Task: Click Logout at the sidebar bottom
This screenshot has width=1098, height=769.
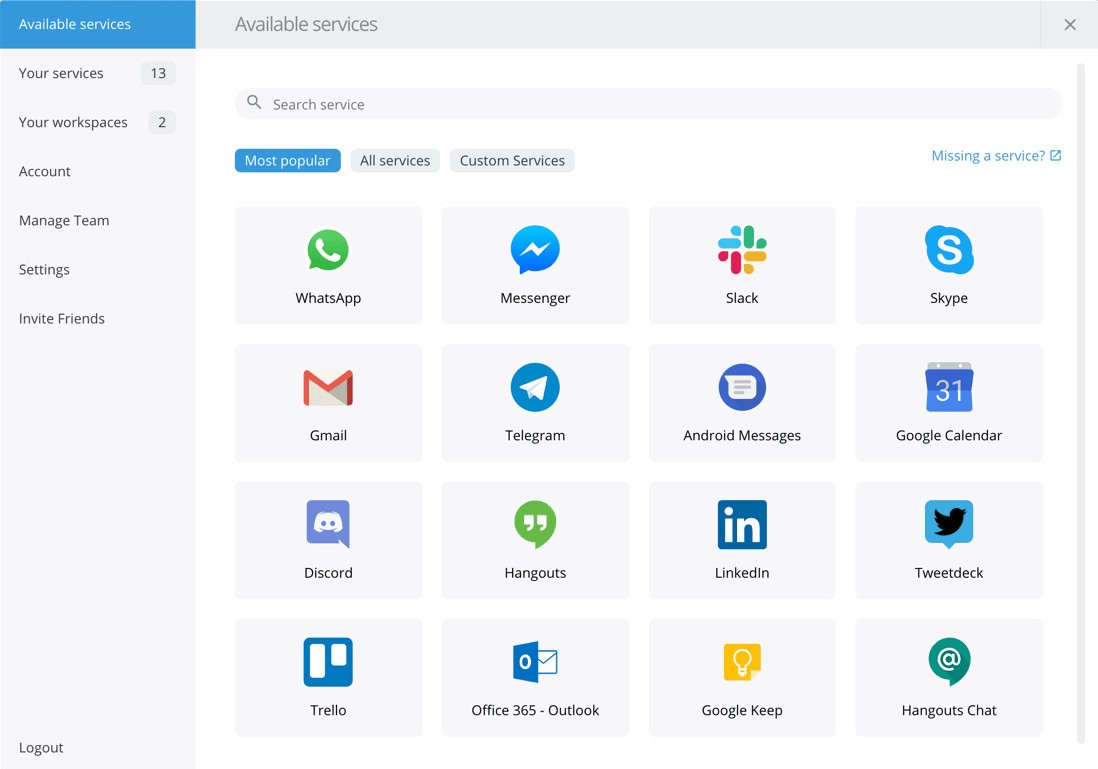Action: coord(41,748)
